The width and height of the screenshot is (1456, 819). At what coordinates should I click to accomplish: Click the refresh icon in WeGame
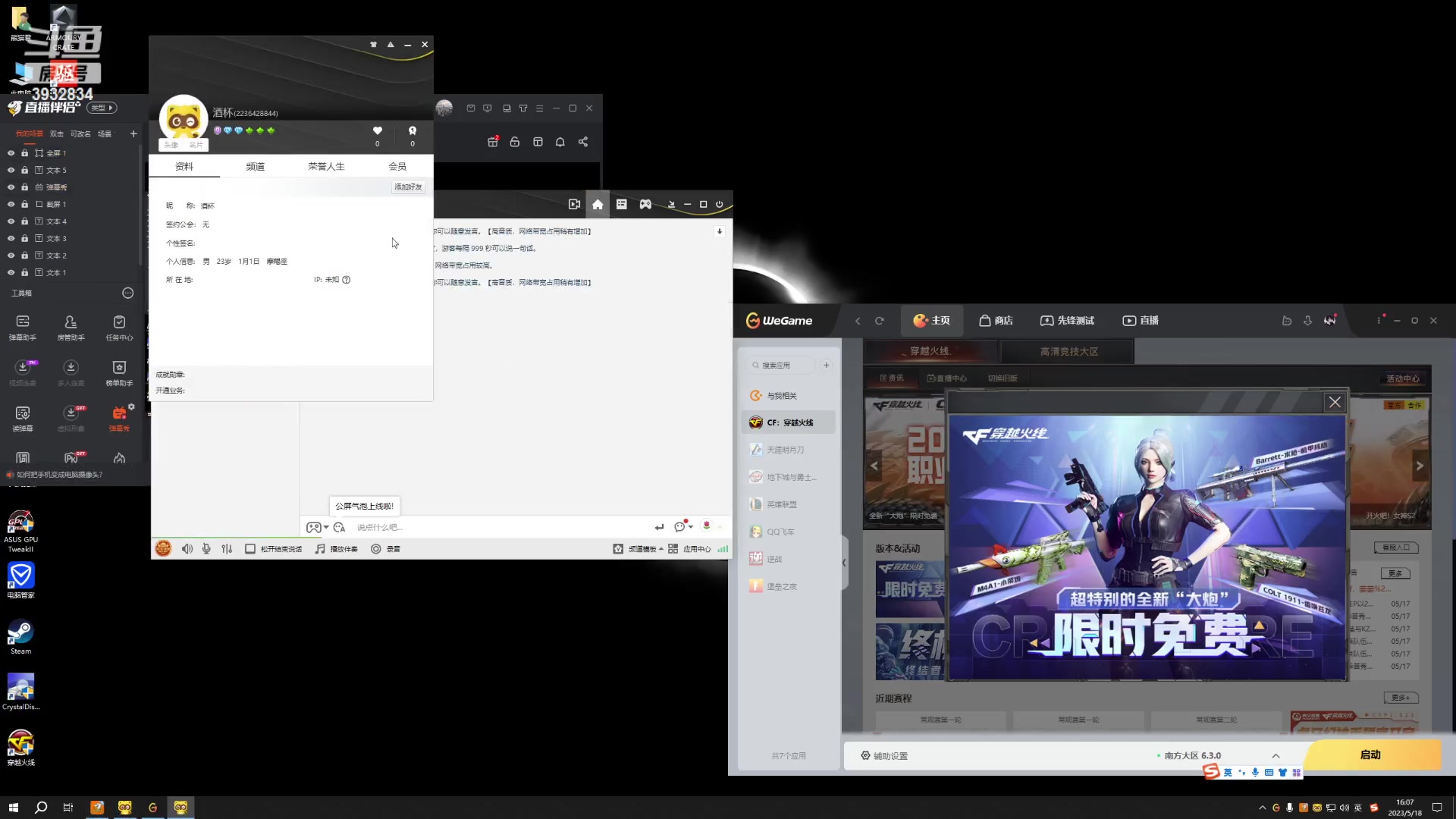click(880, 321)
